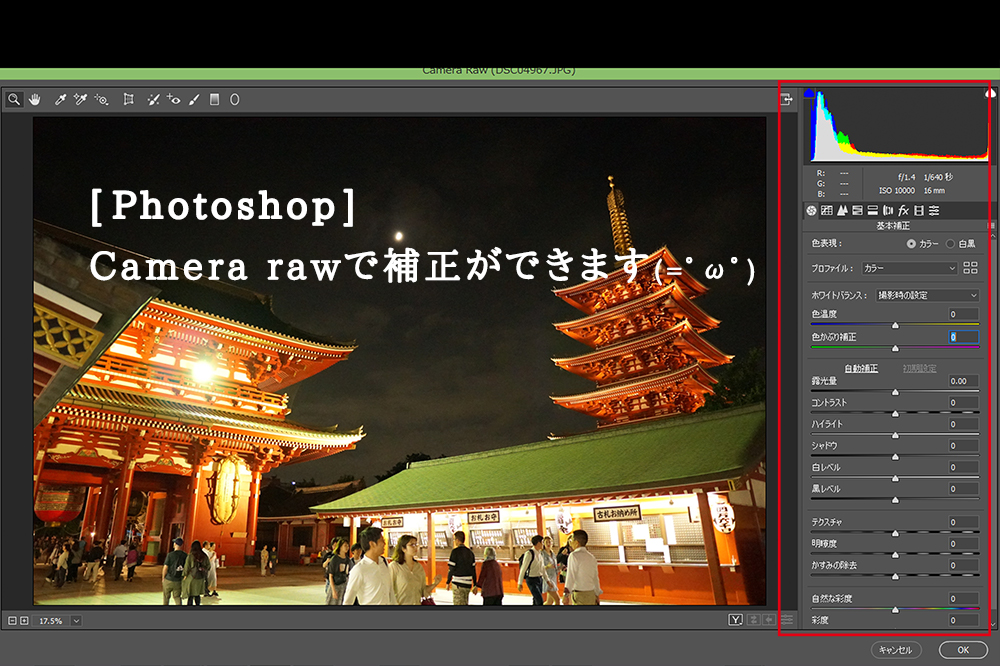Select the 白黒 radio button
The height and width of the screenshot is (666, 1000).
[950, 244]
